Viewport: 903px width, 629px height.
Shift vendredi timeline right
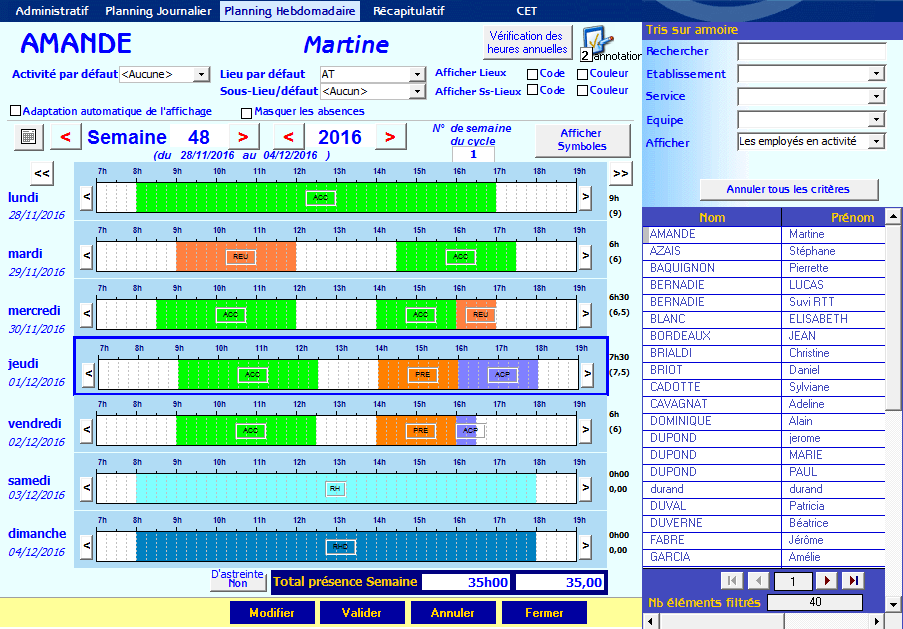coord(585,430)
